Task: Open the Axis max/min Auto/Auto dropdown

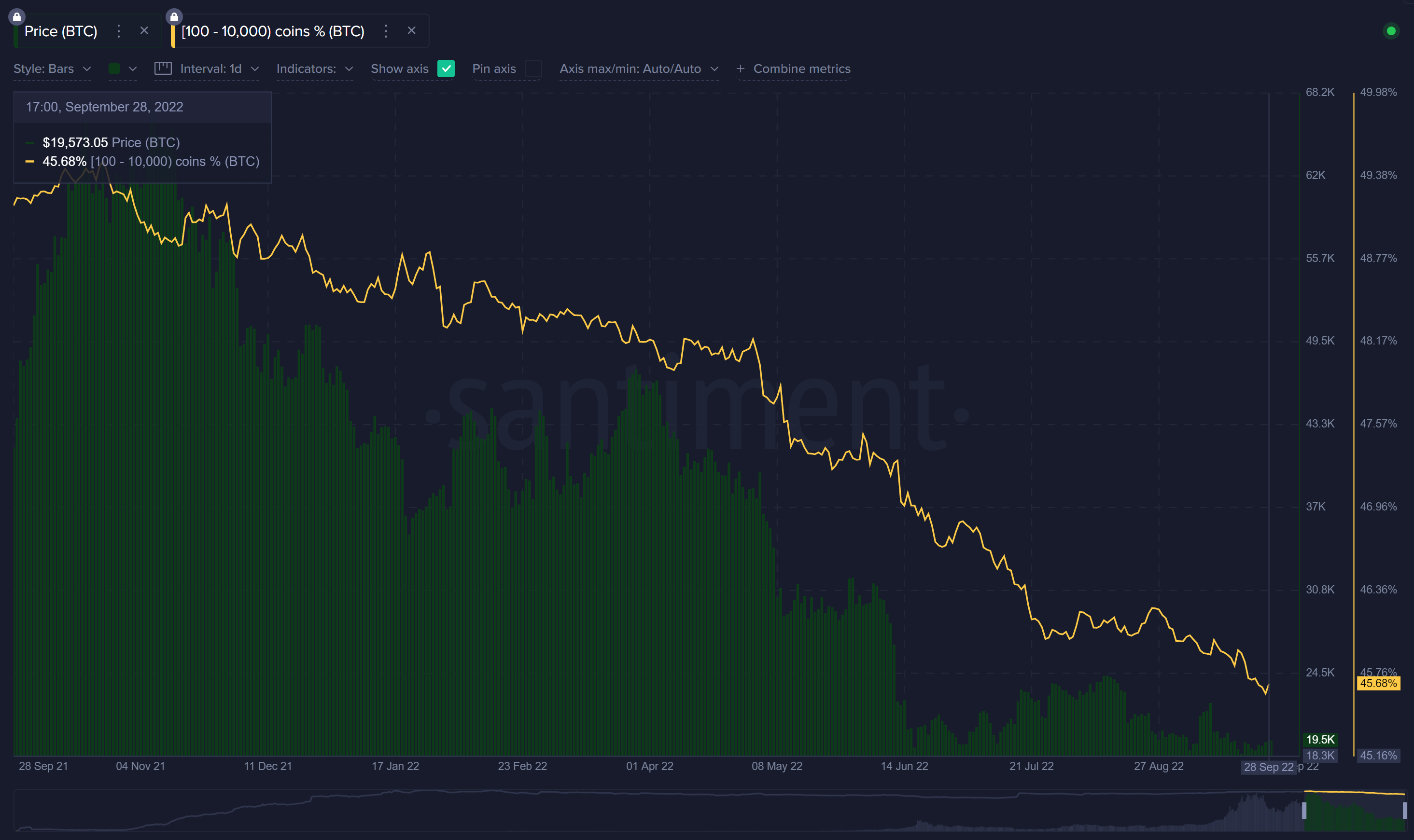Action: pos(638,69)
